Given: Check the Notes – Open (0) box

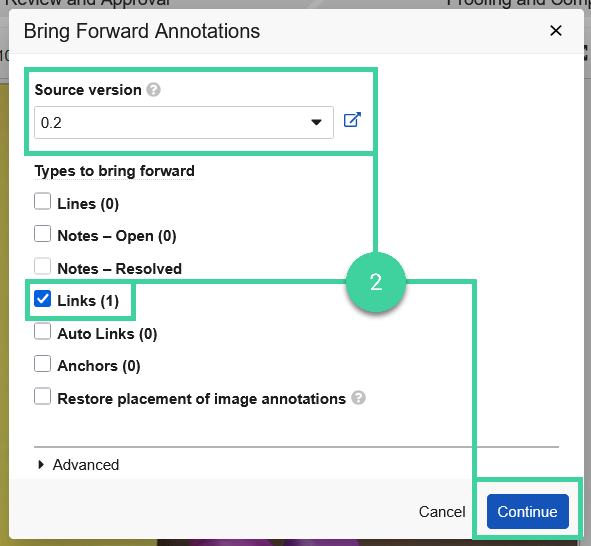Looking at the screenshot, I should coord(42,234).
